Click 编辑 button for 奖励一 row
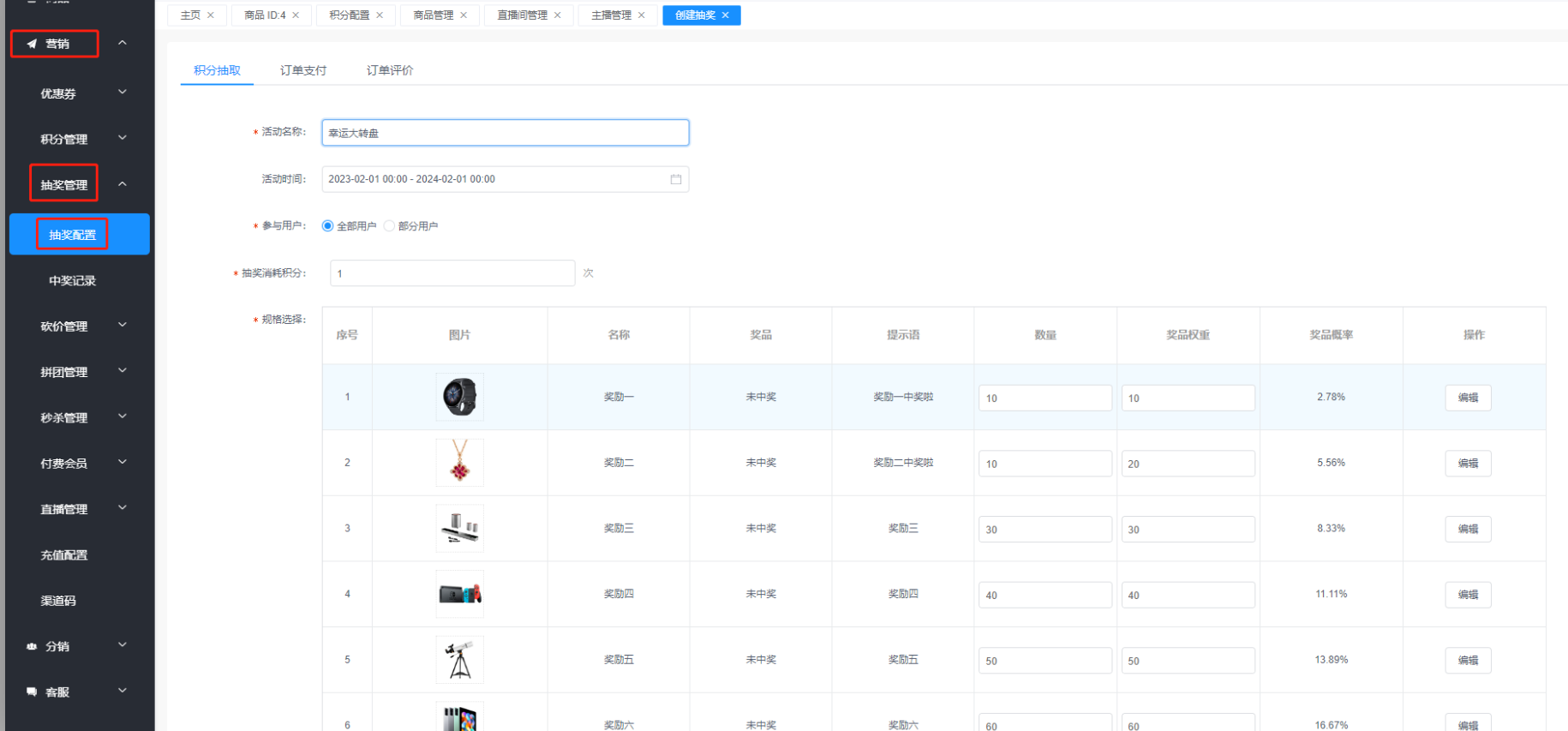This screenshot has width=1568, height=731. (1467, 398)
